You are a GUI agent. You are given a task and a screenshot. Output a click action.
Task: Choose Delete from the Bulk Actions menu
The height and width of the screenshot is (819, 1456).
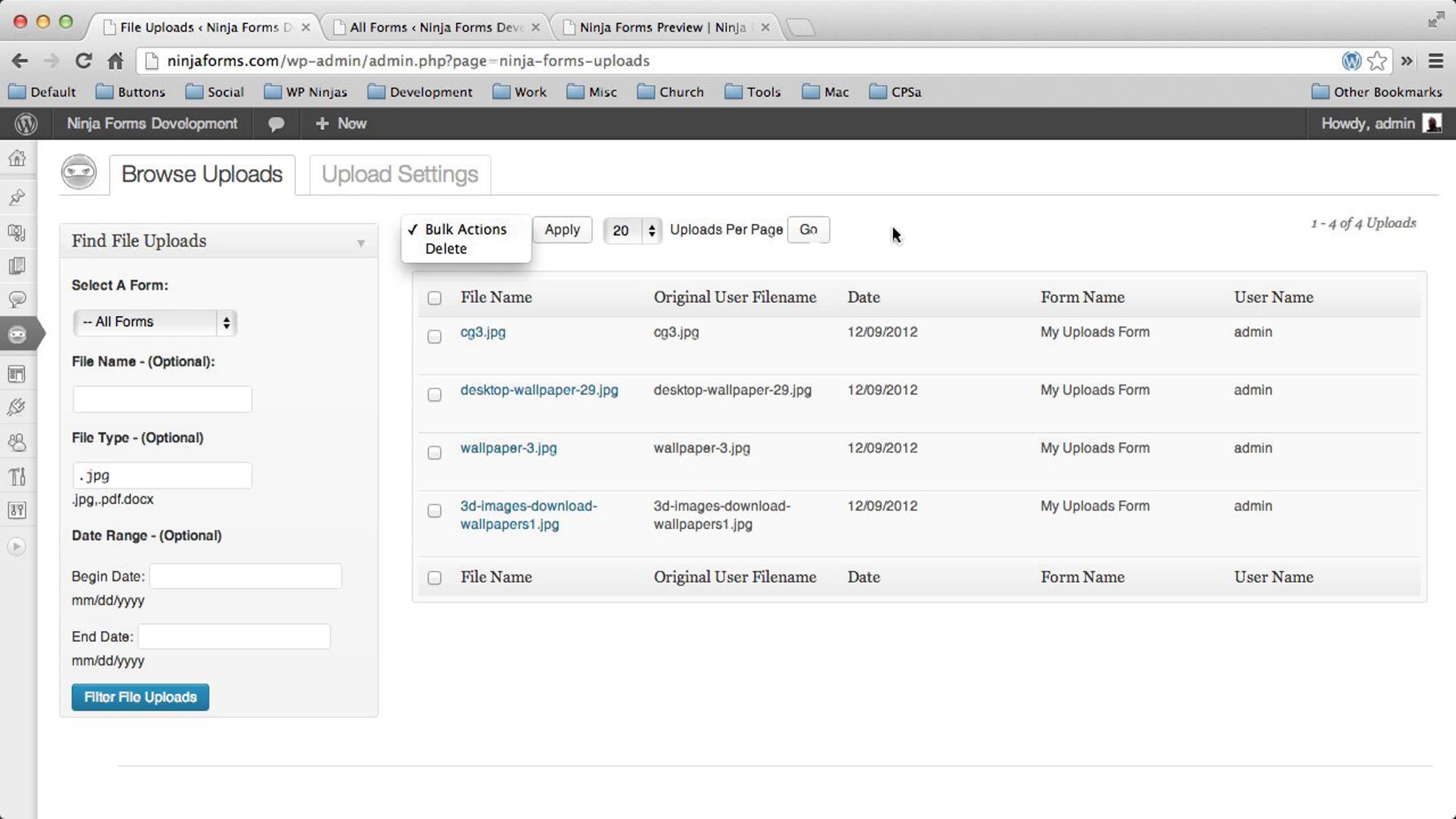(446, 249)
